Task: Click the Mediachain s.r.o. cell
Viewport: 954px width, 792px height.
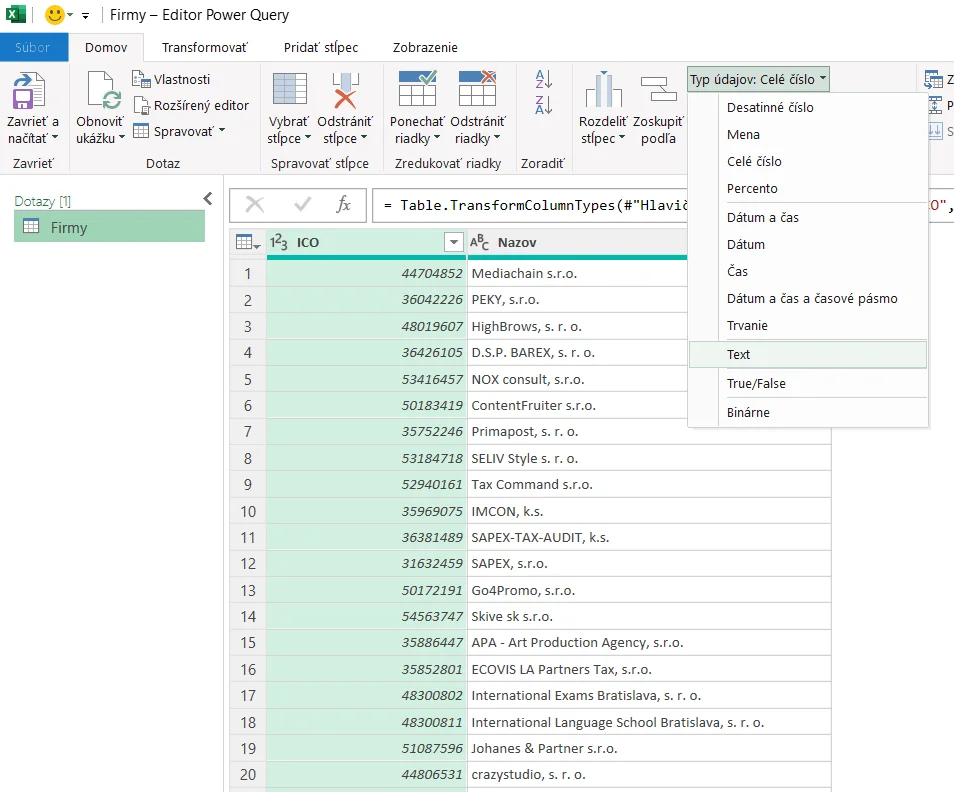Action: tap(577, 274)
